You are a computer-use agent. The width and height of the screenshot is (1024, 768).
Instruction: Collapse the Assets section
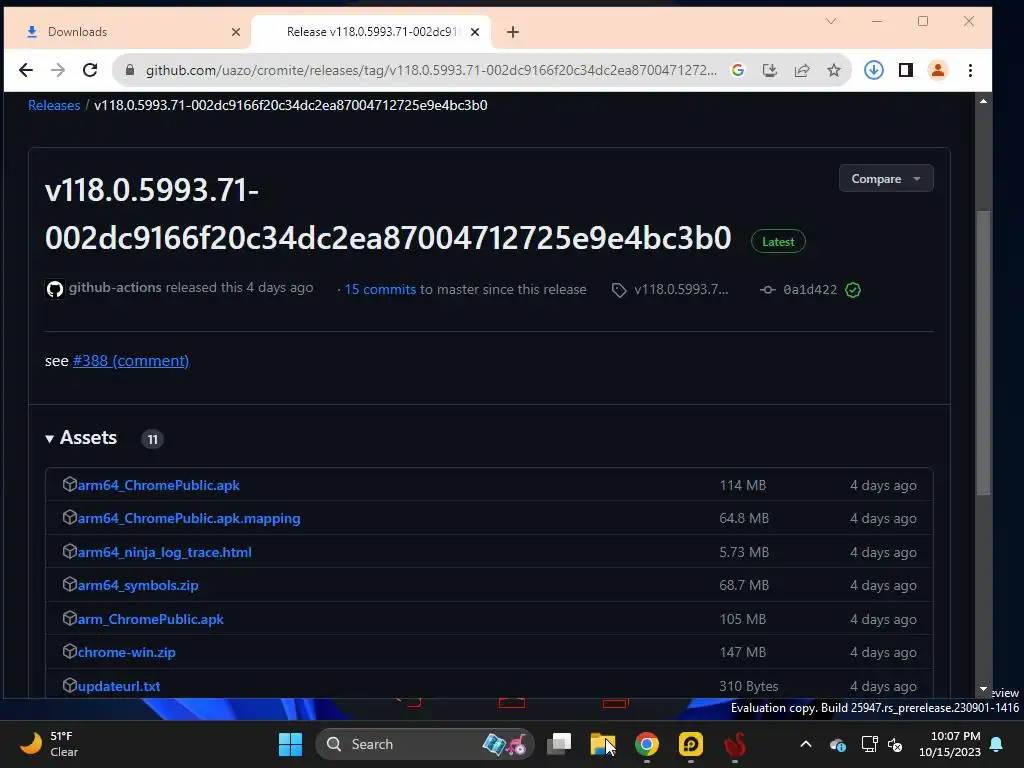coord(81,438)
